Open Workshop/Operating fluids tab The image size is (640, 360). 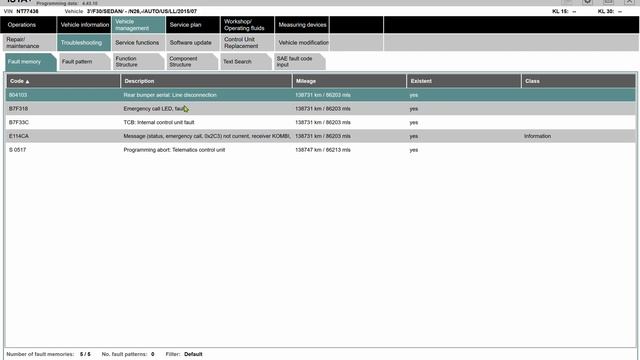click(247, 25)
